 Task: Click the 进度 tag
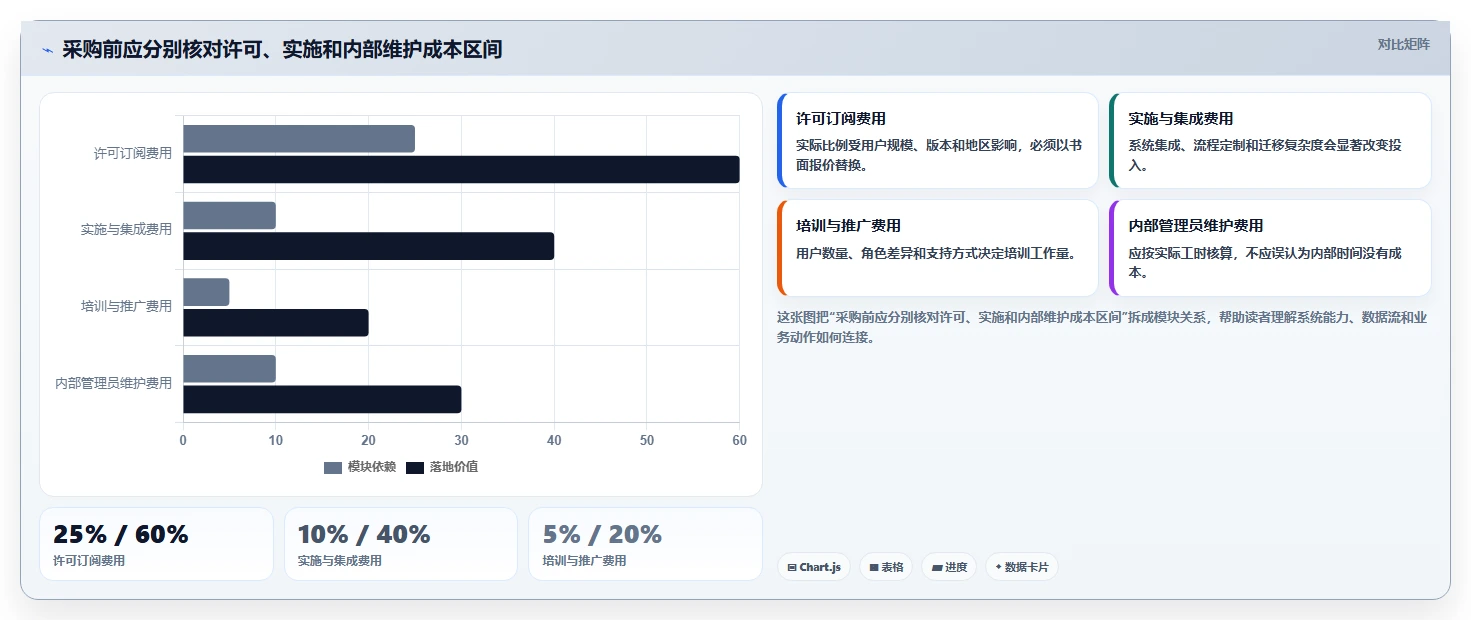[x=949, y=567]
